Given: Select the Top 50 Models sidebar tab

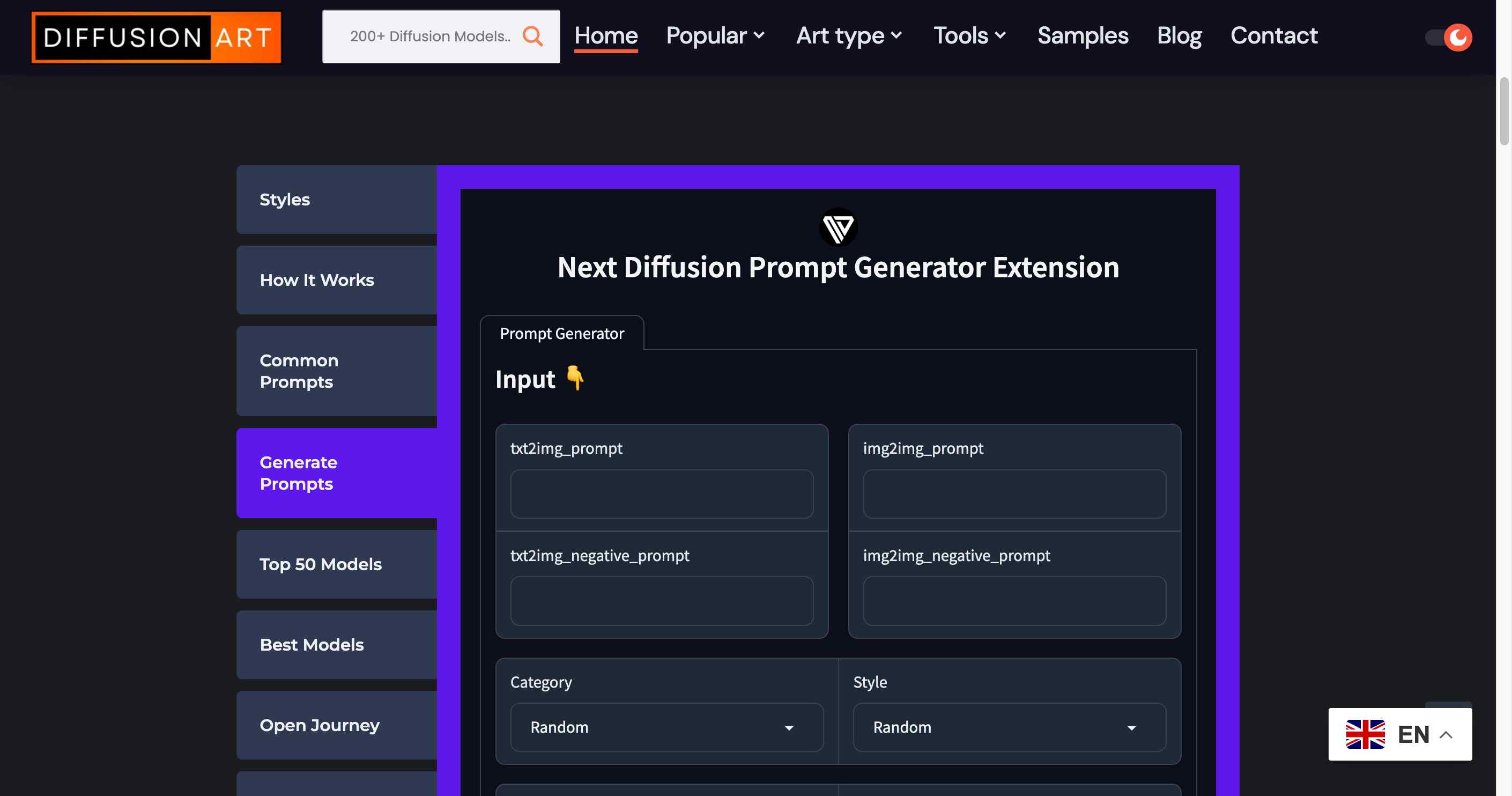Looking at the screenshot, I should [336, 564].
